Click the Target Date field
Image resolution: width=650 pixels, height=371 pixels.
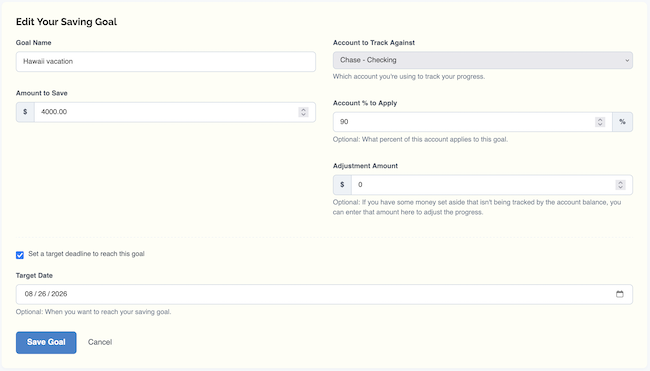click(324, 294)
